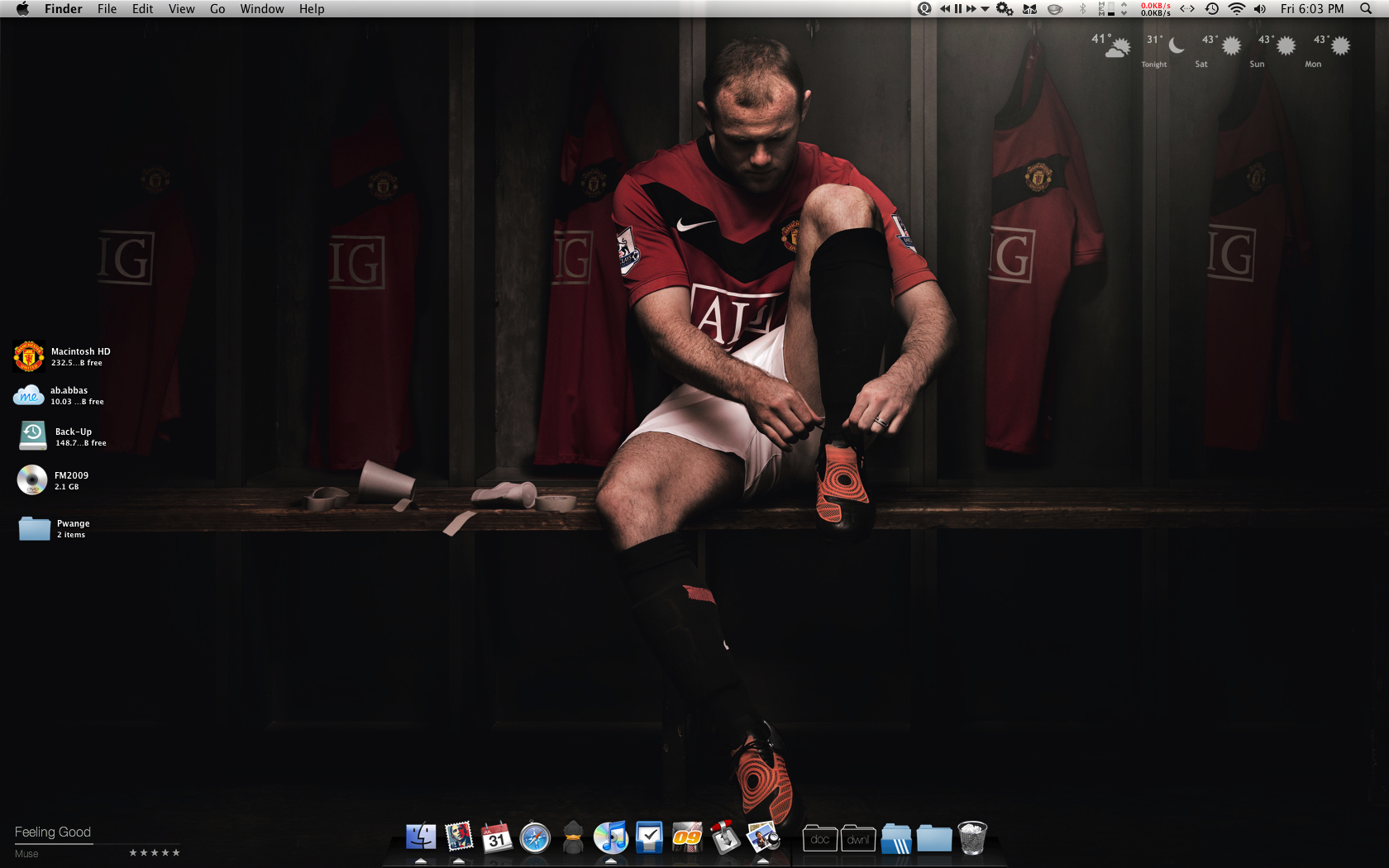Open the Bluetooth status menu
The width and height of the screenshot is (1389, 868).
pos(1082,9)
